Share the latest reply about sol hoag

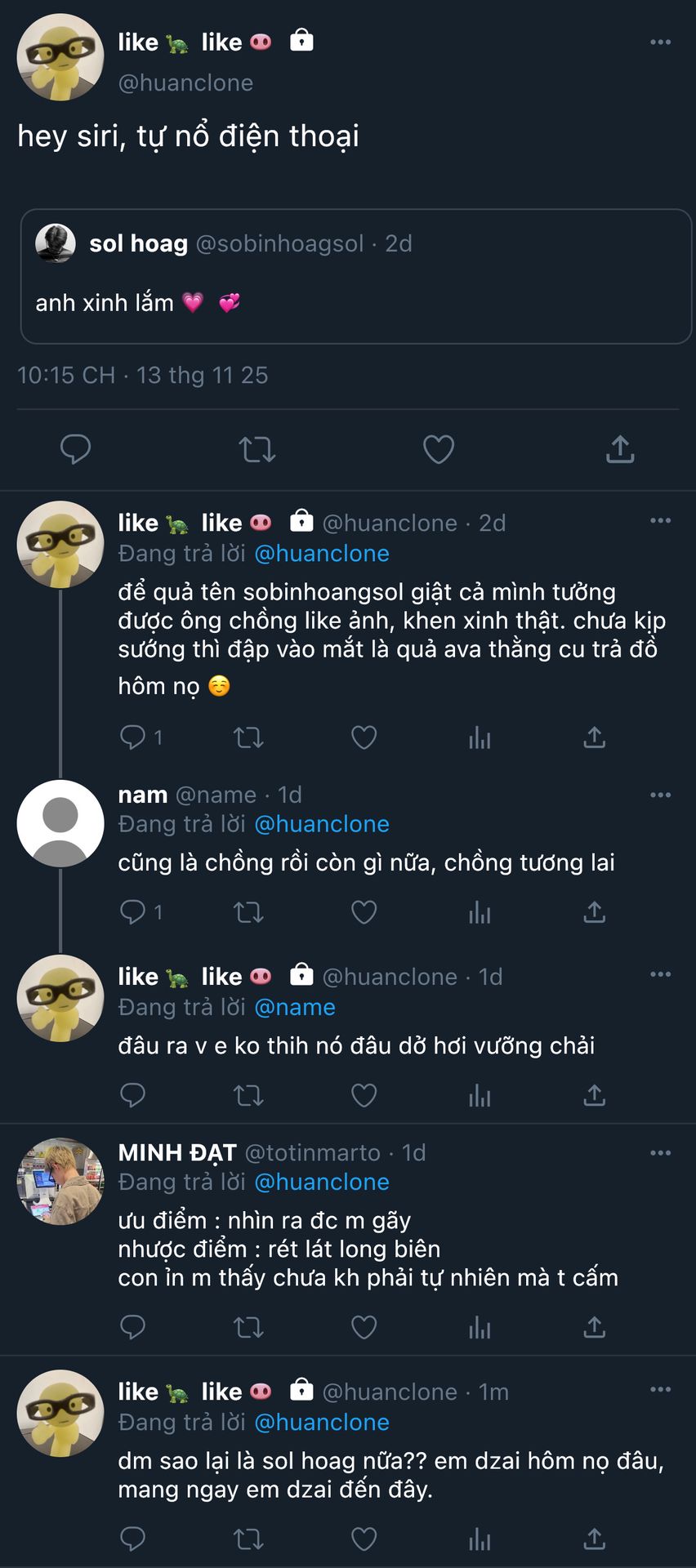pos(595,1539)
